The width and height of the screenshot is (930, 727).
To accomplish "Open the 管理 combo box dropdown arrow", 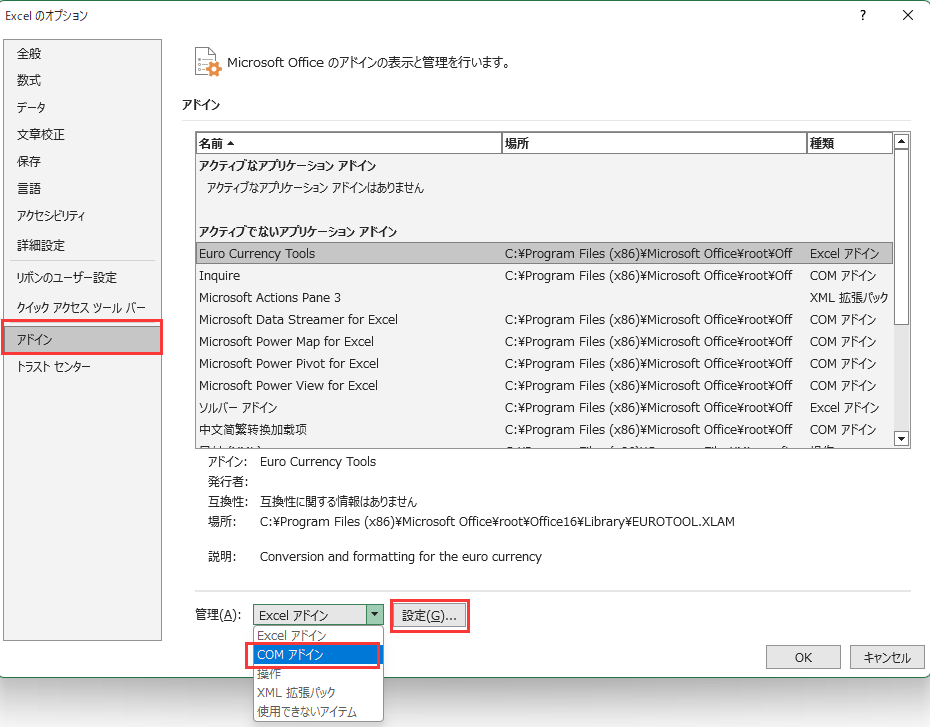I will tap(375, 614).
